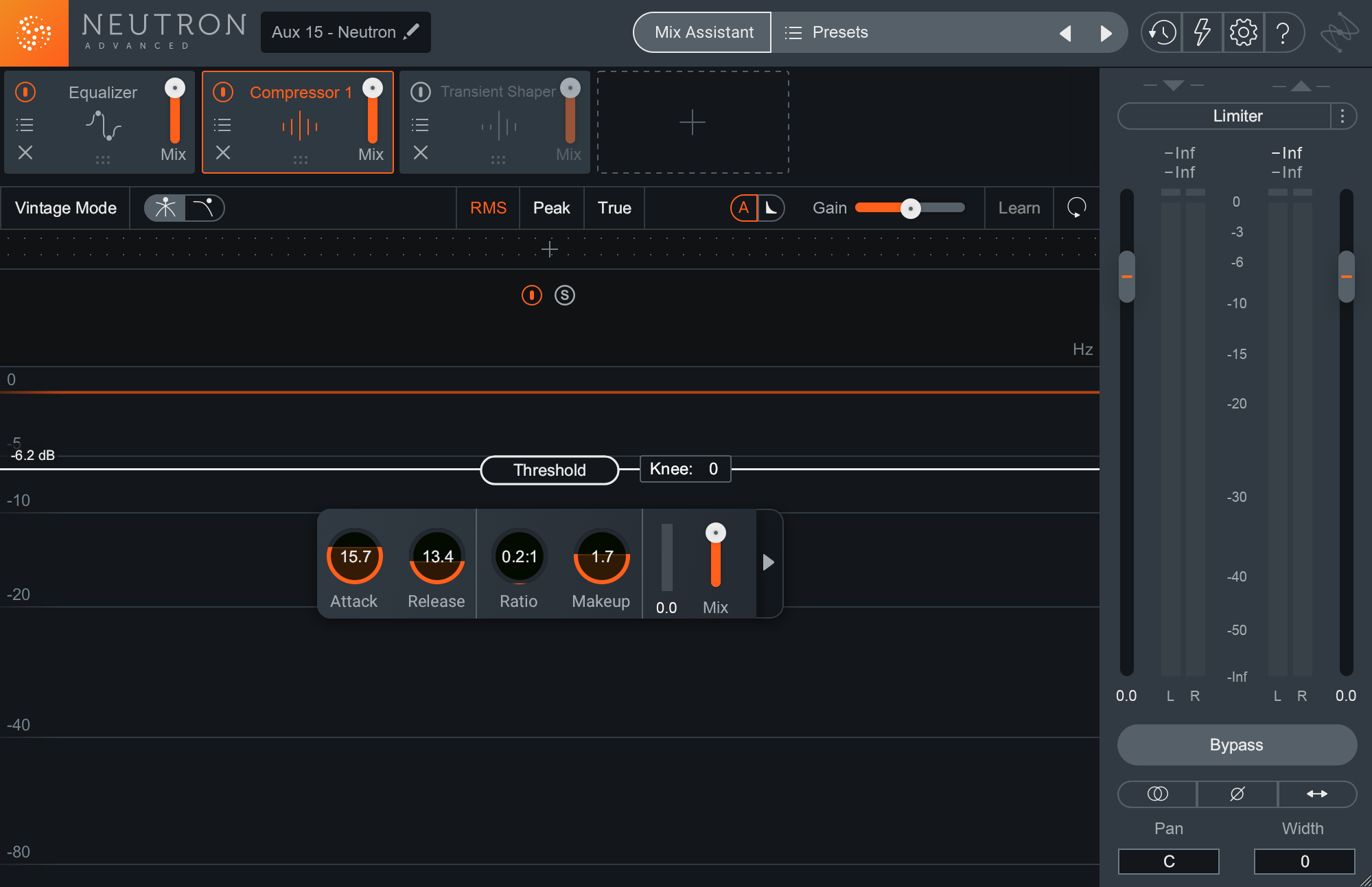Open Transient Shaper presets list icon
1372x887 pixels.
[x=420, y=125]
